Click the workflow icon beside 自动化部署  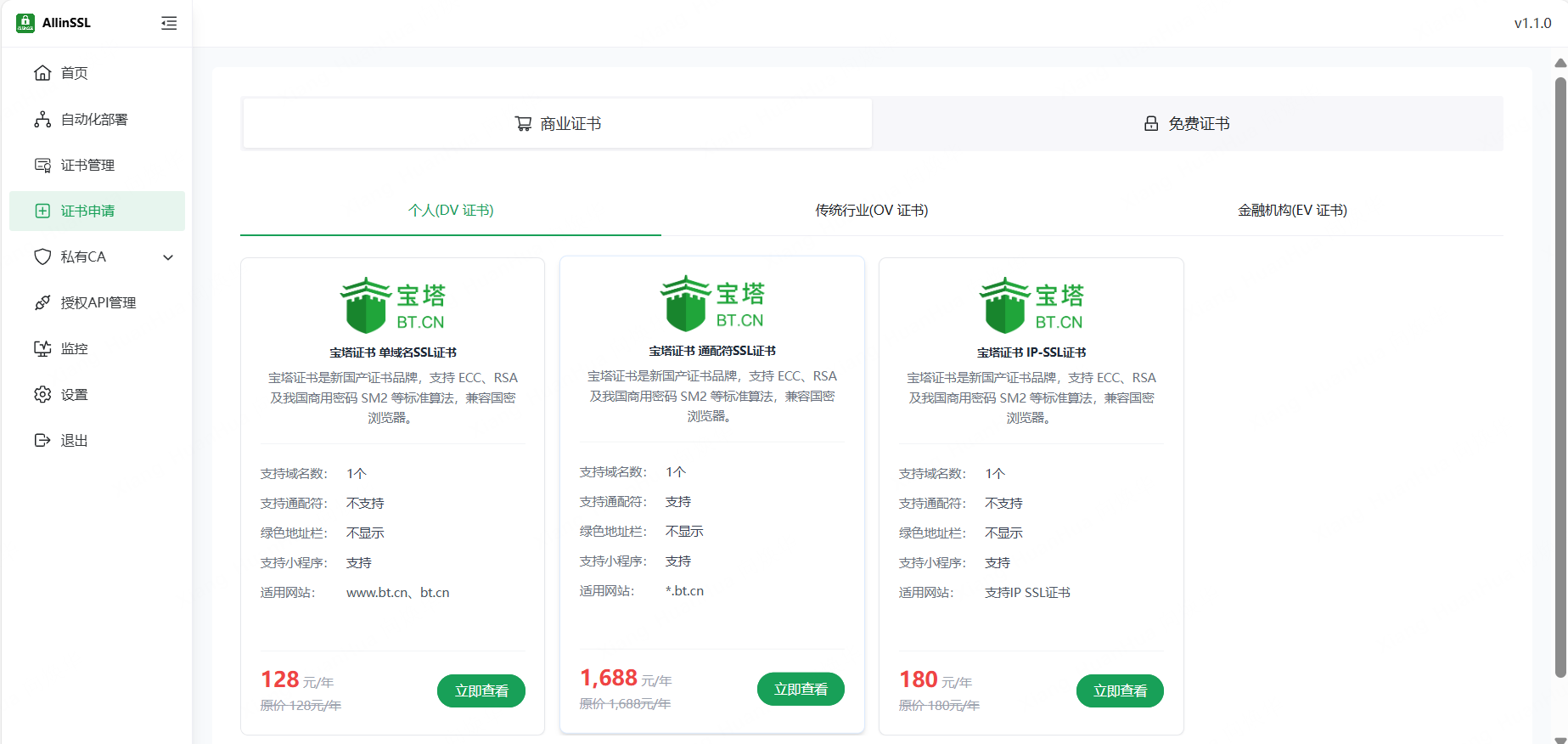tap(42, 119)
